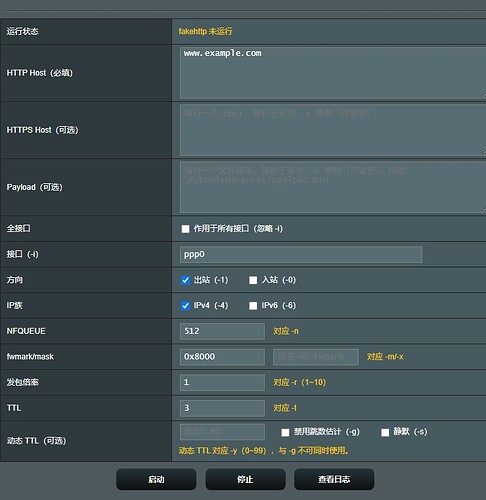Click the dynamic TTL -y (0~99) note
This screenshot has width=486, height=500.
(x=264, y=451)
